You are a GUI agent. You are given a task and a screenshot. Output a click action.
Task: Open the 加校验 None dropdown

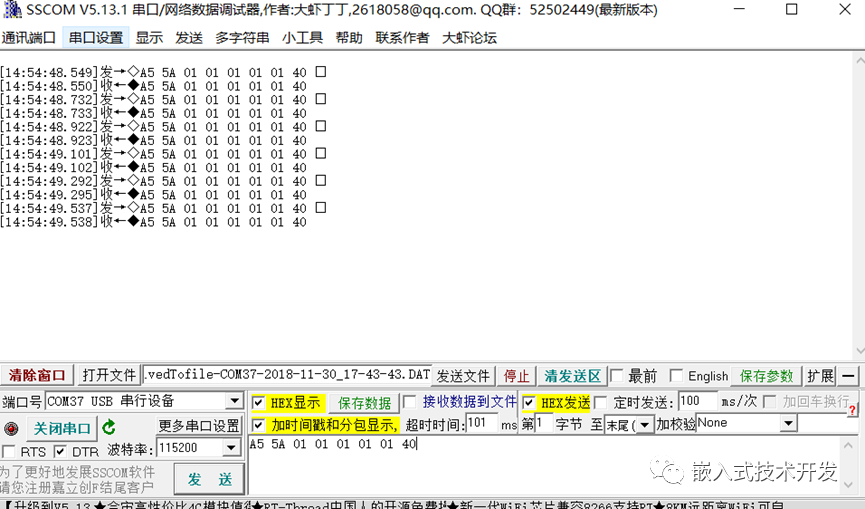click(x=789, y=424)
